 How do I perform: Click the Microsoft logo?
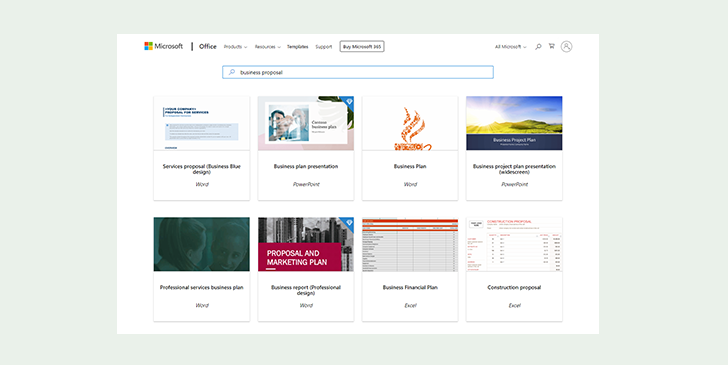coord(163,46)
